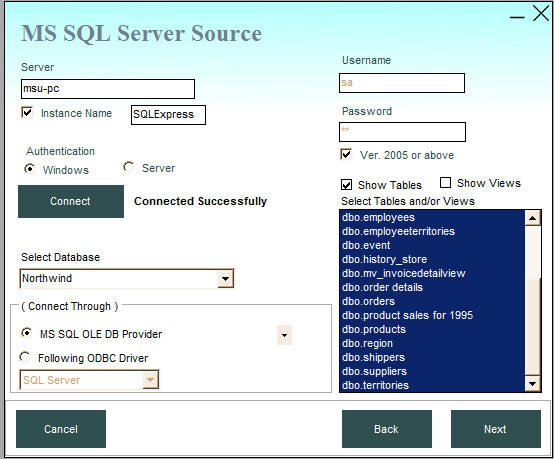This screenshot has height=459, width=554.
Task: Click the Connected Successfully status text
Action: point(200,201)
